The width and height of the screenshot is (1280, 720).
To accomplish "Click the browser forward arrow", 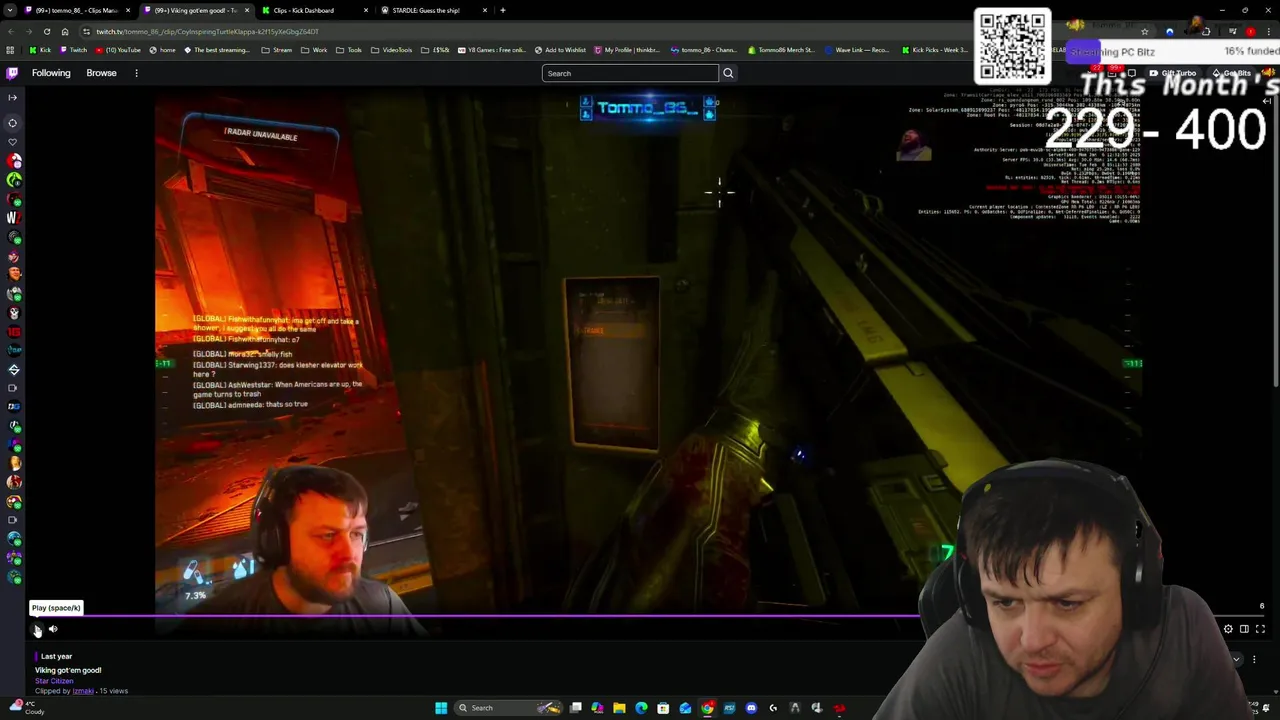I will pyautogui.click(x=28, y=31).
